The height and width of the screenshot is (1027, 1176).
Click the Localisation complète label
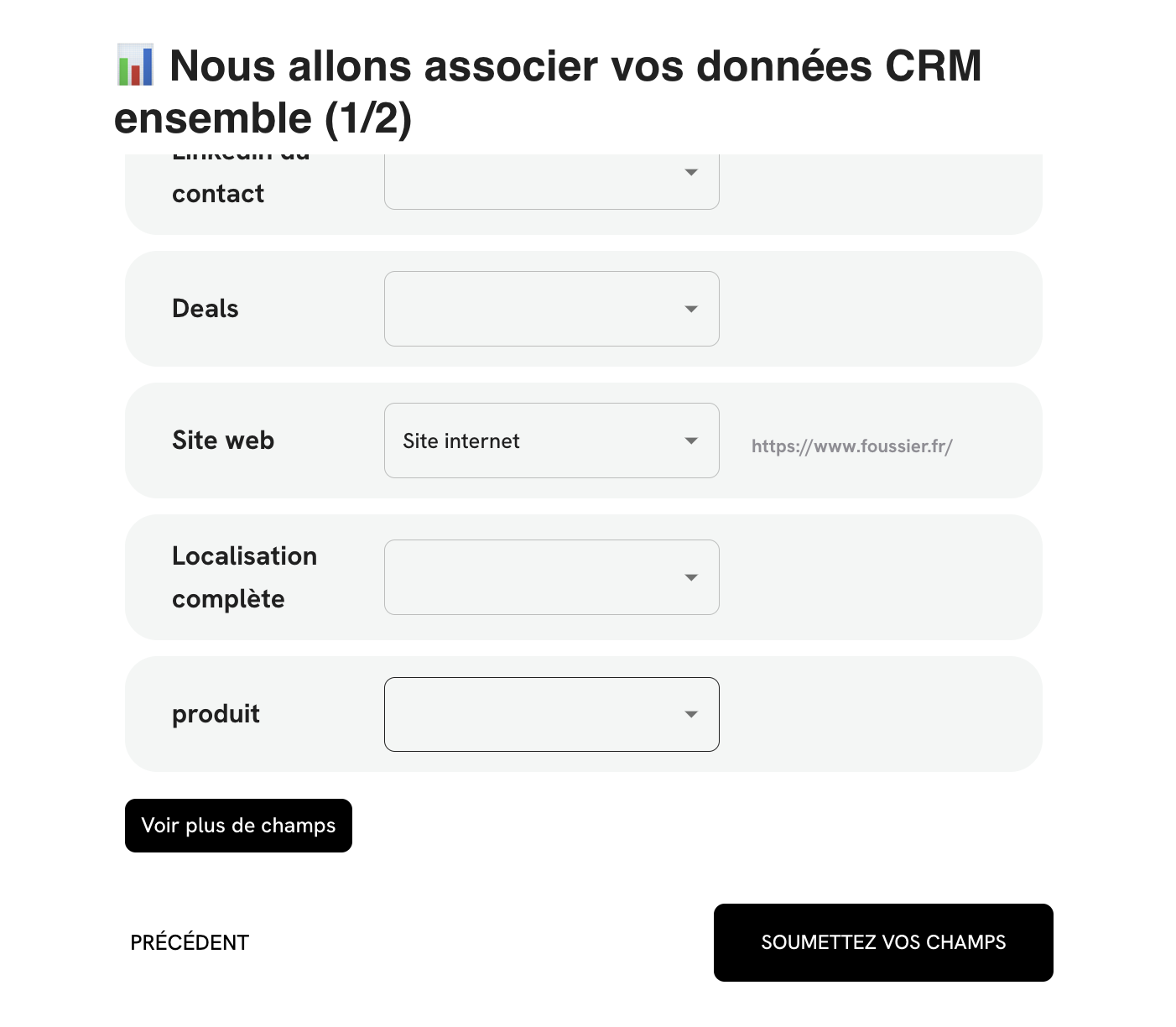click(x=244, y=577)
